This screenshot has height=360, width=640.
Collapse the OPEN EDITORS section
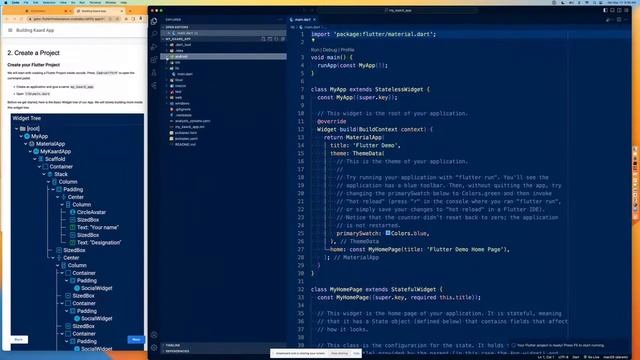223,27
